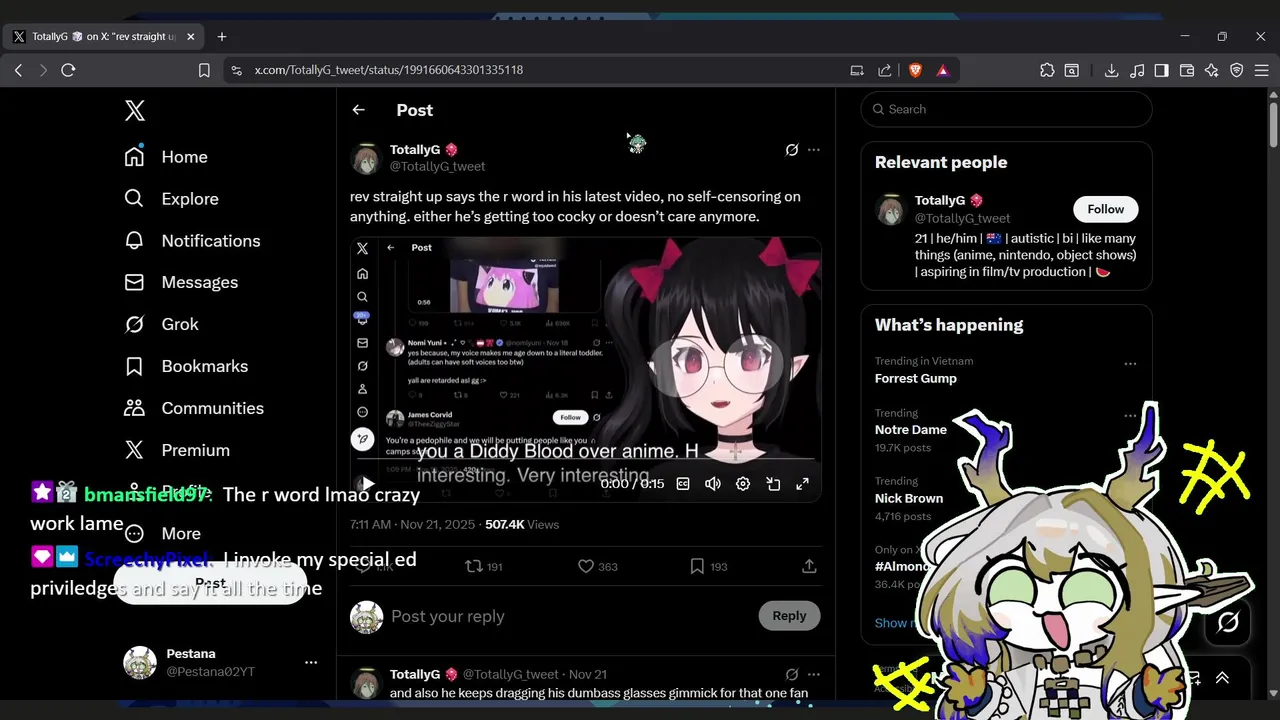The image size is (1280, 720).
Task: Open Home from the sidebar
Action: (x=166, y=157)
